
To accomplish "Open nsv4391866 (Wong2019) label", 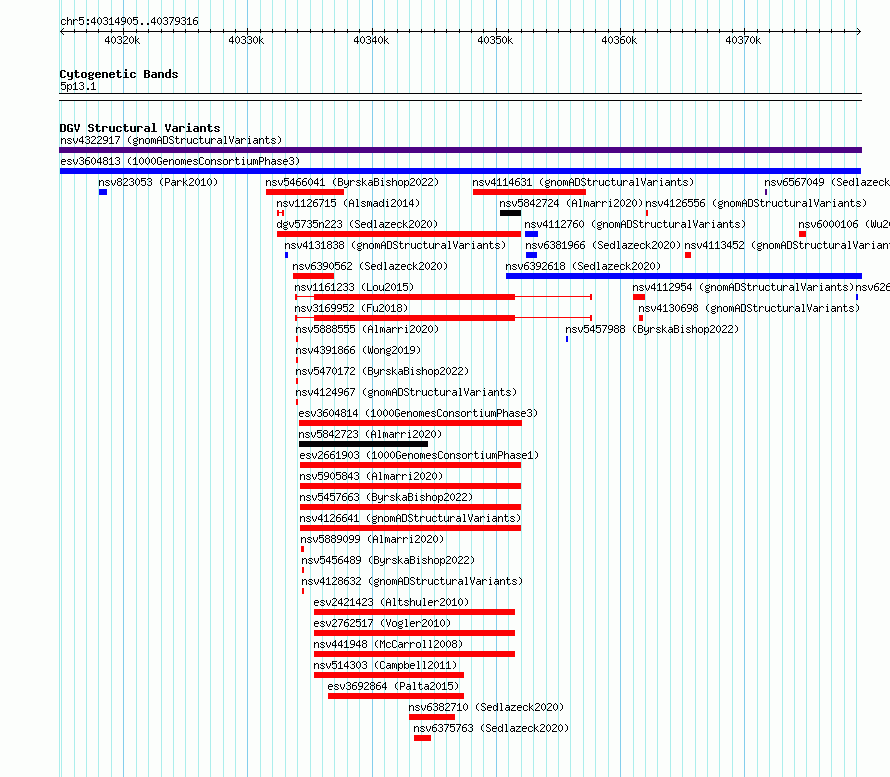I will (358, 350).
